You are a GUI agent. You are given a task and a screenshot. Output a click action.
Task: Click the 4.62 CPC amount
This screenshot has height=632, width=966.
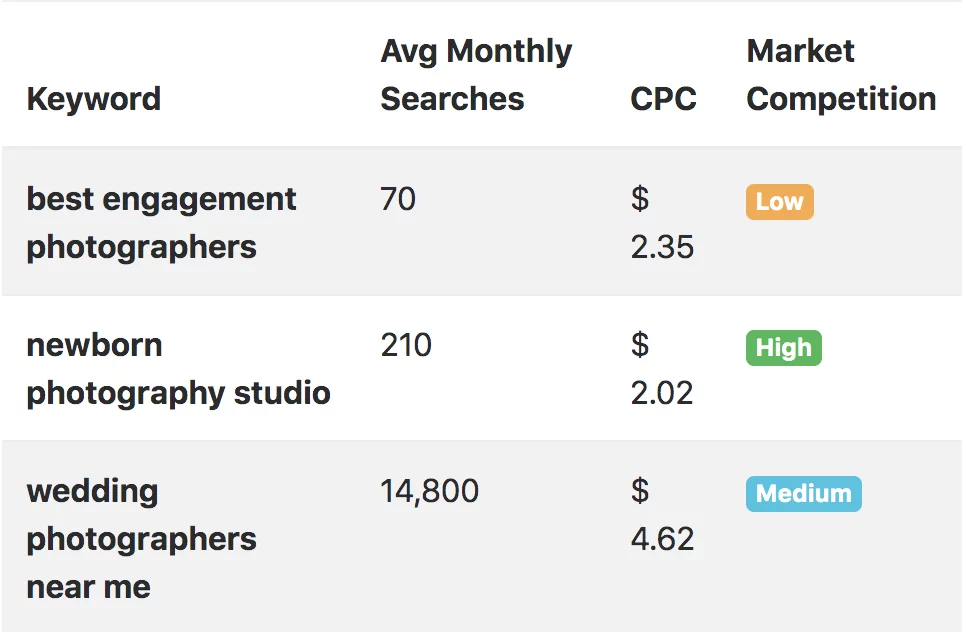pyautogui.click(x=662, y=539)
